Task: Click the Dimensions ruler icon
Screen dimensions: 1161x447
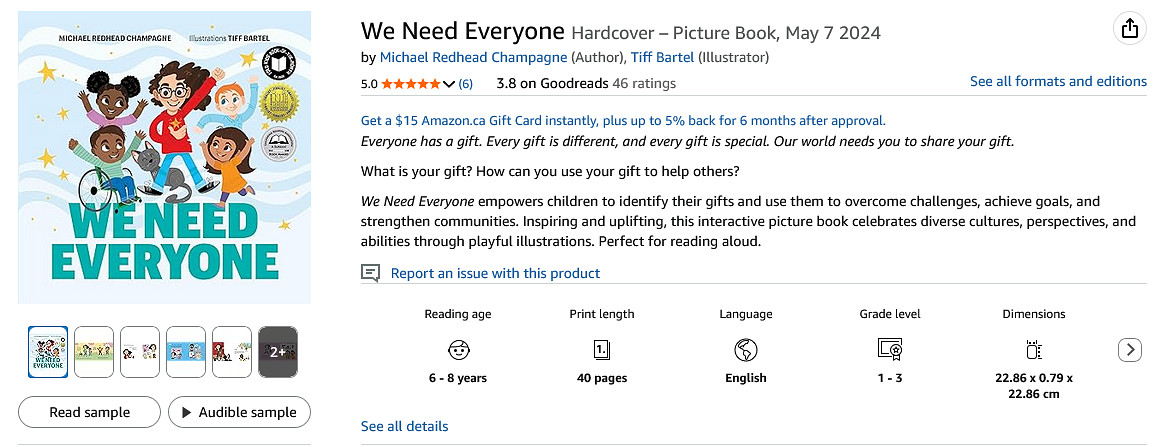Action: tap(1034, 350)
